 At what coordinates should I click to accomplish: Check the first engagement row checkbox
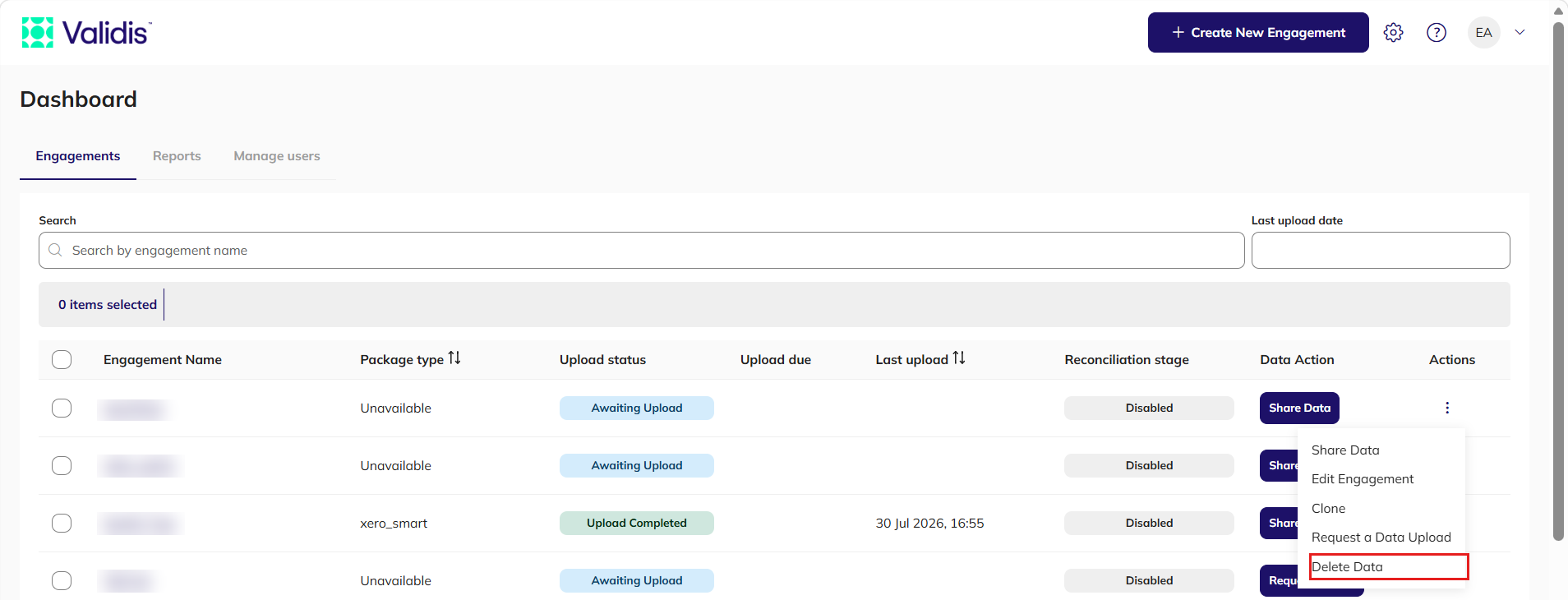[x=62, y=408]
